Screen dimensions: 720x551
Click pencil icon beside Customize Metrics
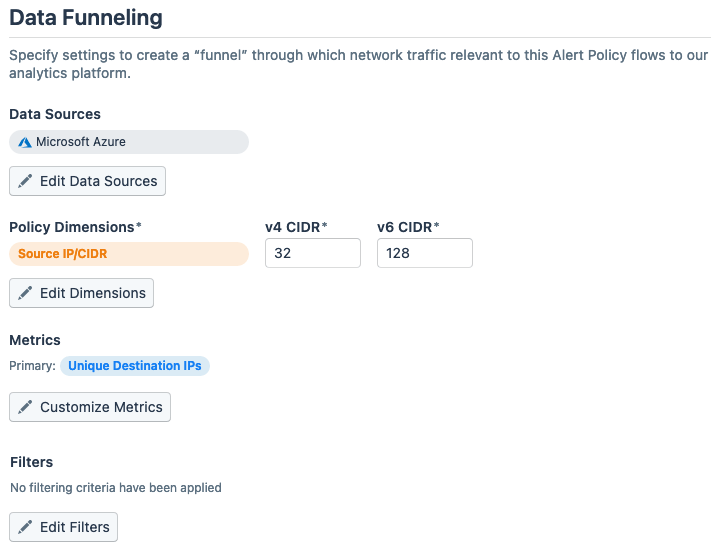(x=26, y=407)
